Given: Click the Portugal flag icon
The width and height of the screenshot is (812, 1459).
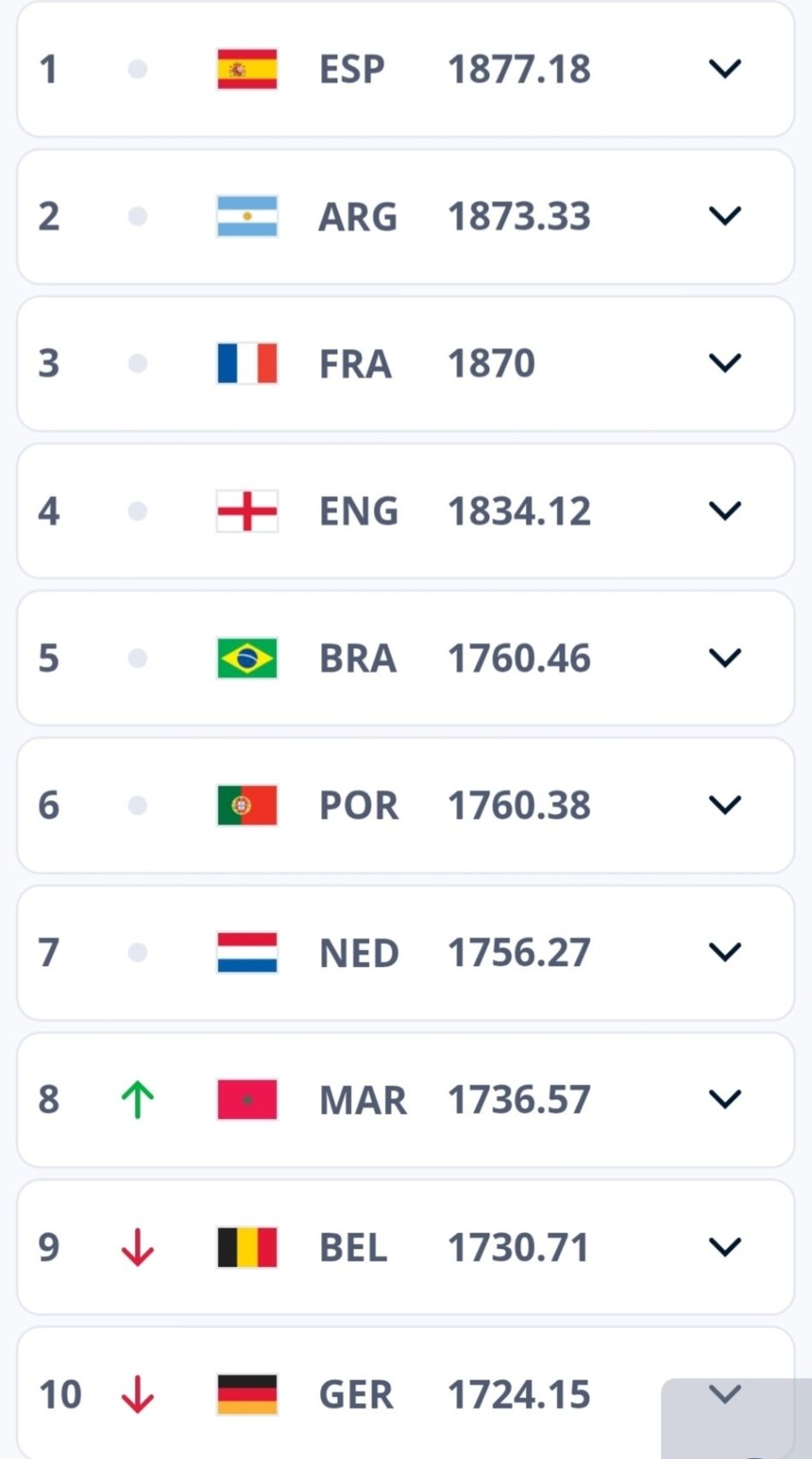Looking at the screenshot, I should pos(247,805).
